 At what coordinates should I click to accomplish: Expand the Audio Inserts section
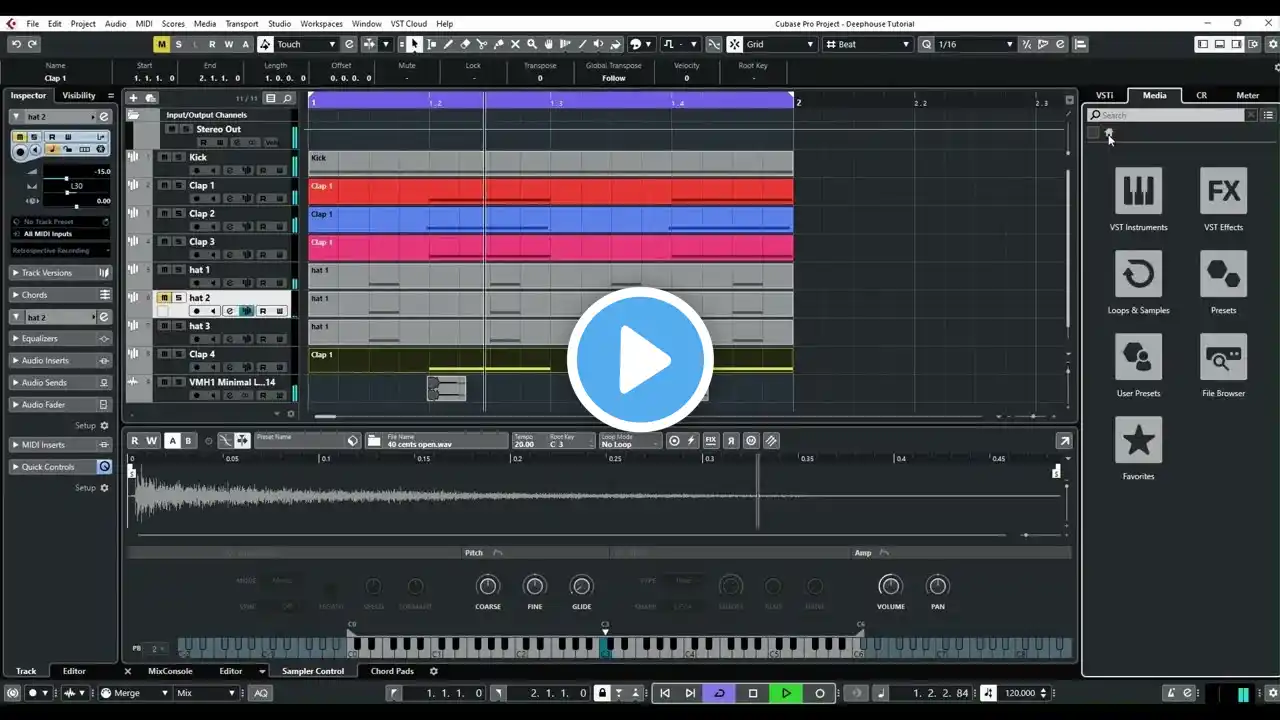(61, 361)
